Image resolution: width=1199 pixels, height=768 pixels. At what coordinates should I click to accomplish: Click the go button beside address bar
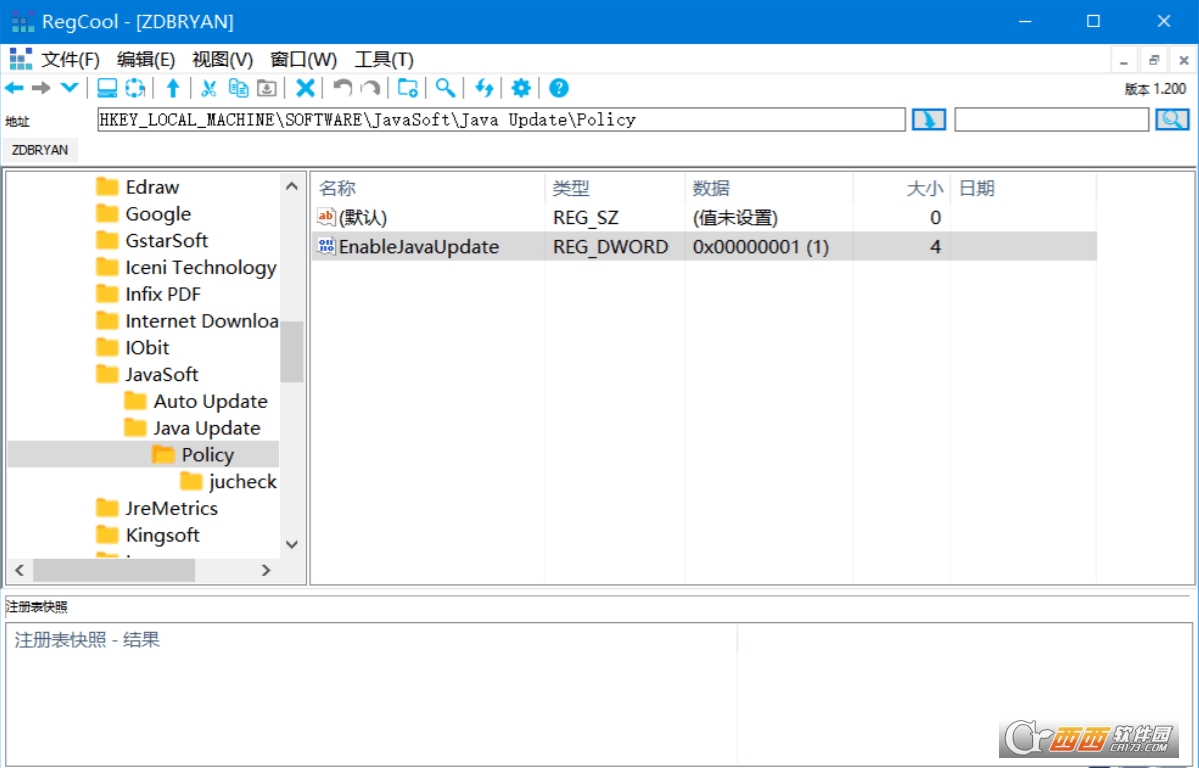(x=928, y=120)
